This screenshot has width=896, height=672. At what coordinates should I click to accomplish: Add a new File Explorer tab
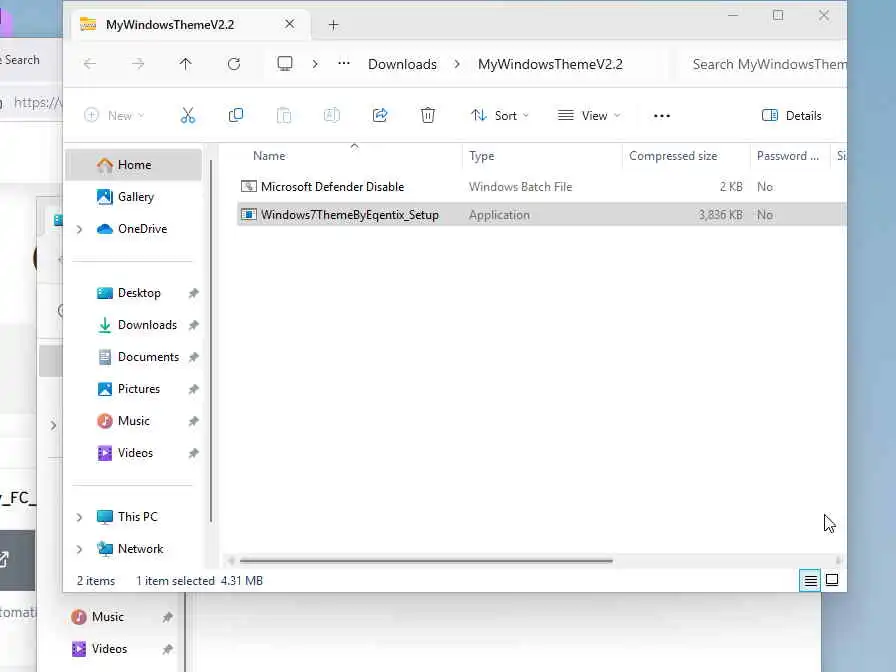click(x=333, y=25)
